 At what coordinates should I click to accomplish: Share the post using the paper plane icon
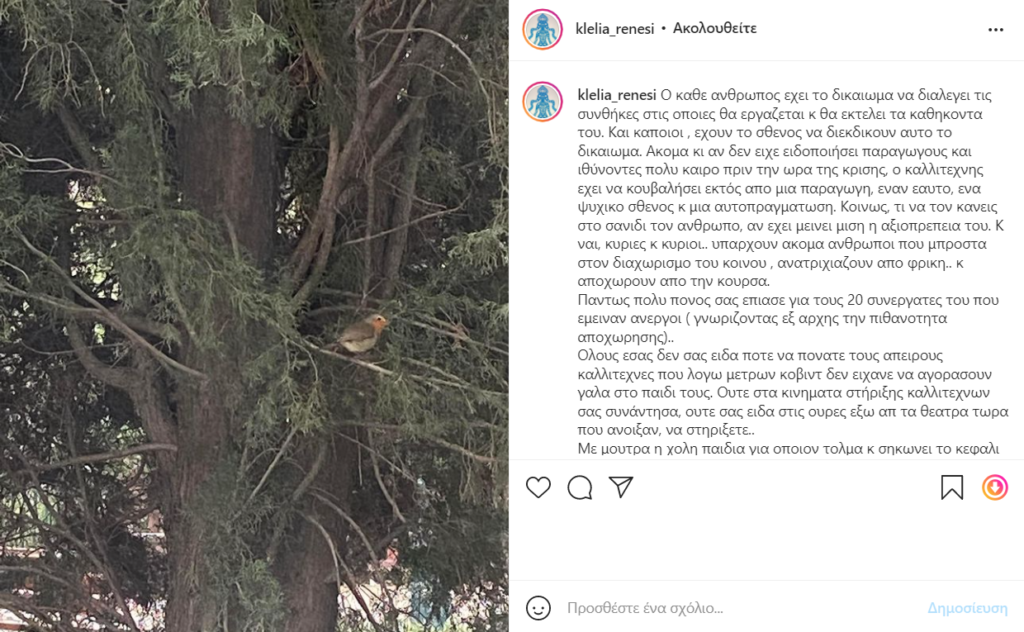click(620, 487)
